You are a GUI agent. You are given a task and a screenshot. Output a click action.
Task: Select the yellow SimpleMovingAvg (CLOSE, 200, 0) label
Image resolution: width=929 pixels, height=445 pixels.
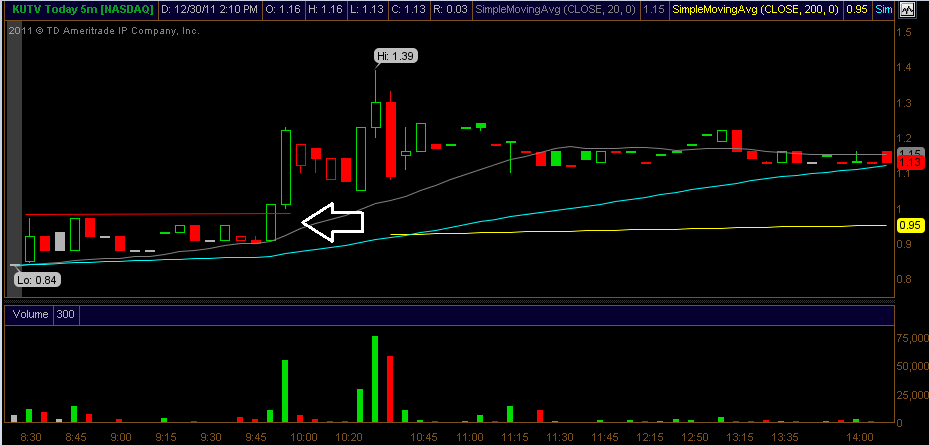point(757,9)
